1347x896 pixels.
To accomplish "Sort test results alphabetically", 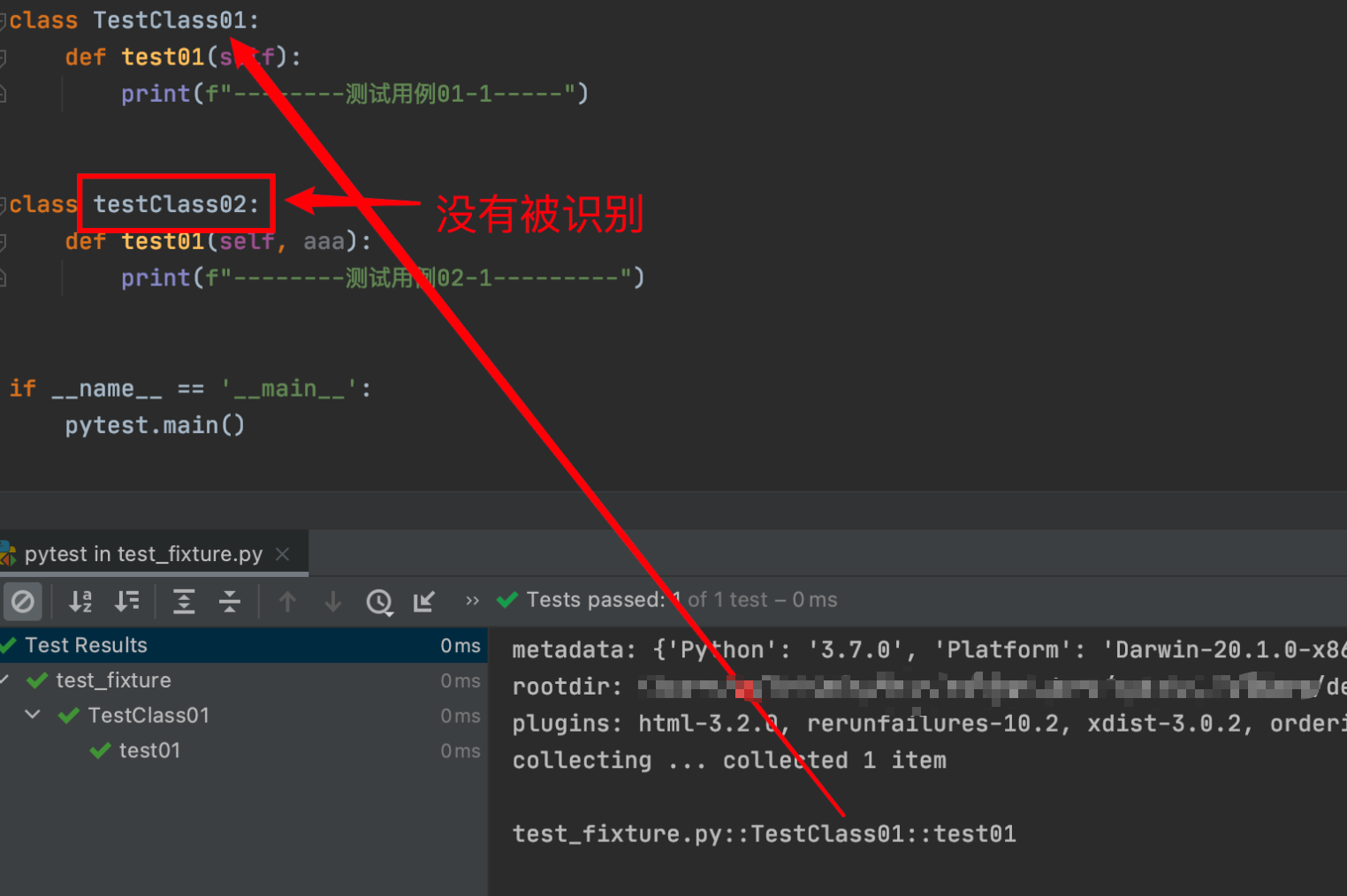I will coord(80,601).
